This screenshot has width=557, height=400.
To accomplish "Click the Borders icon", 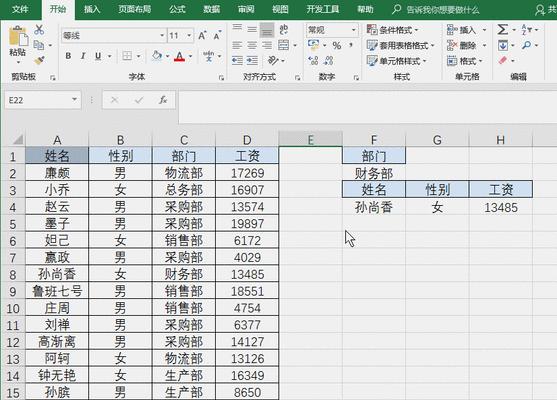I will pyautogui.click(x=127, y=56).
